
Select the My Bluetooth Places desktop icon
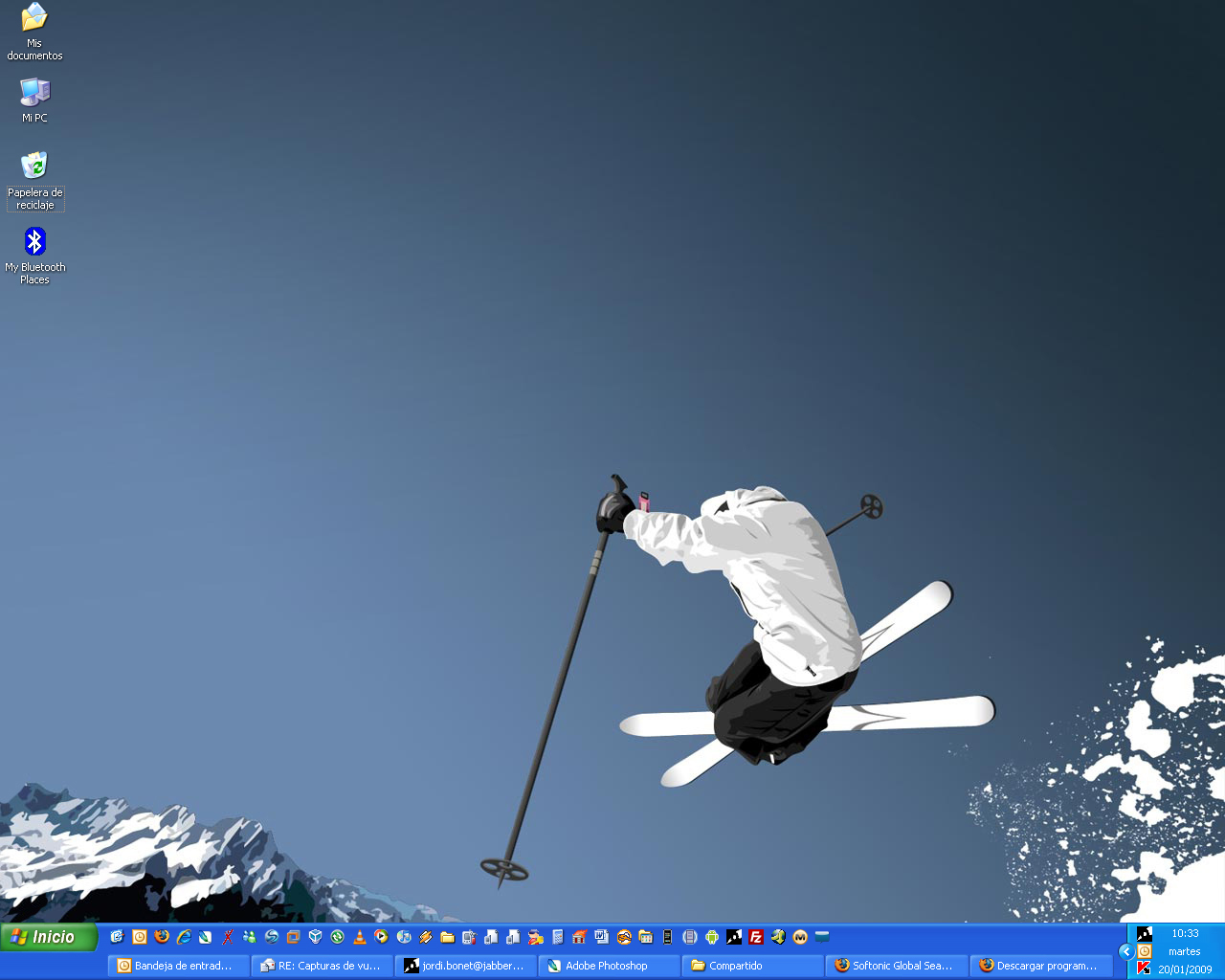34,254
